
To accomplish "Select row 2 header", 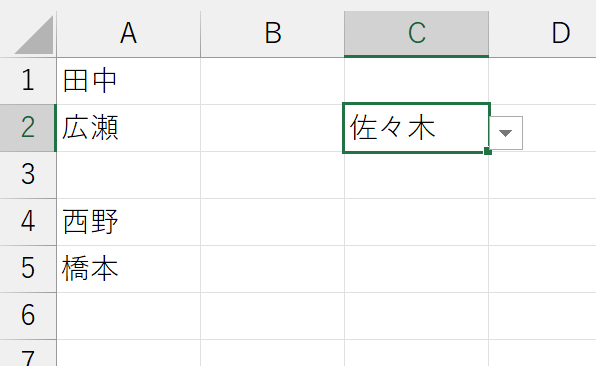I will click(x=28, y=128).
